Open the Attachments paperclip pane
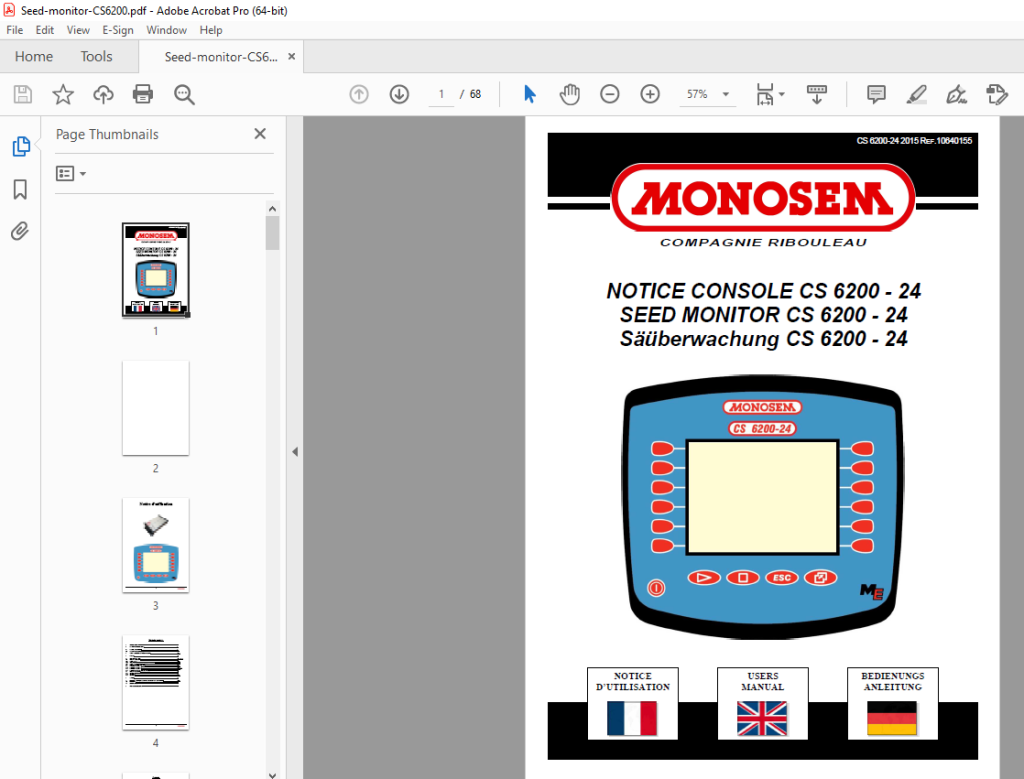The height and width of the screenshot is (779, 1024). pyautogui.click(x=20, y=231)
